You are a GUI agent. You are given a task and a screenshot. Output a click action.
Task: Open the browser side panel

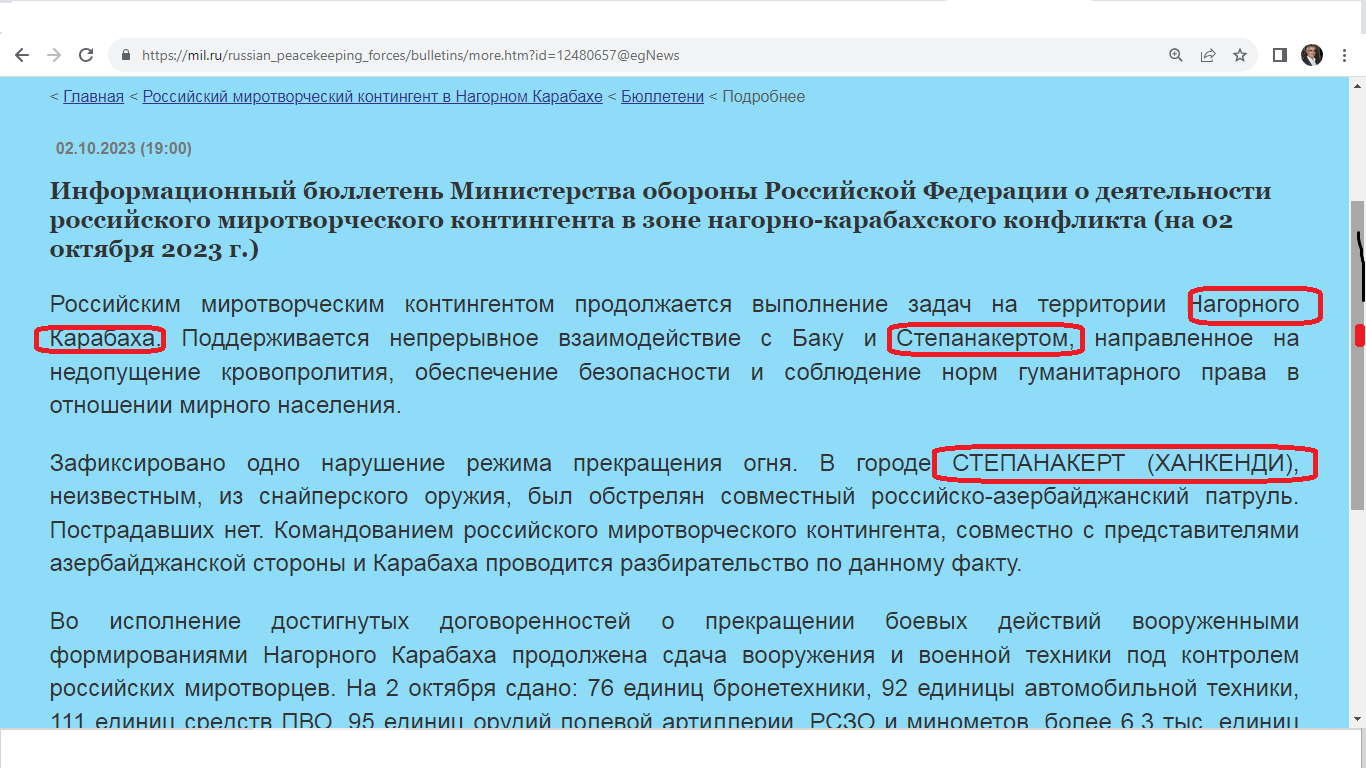[x=1279, y=55]
